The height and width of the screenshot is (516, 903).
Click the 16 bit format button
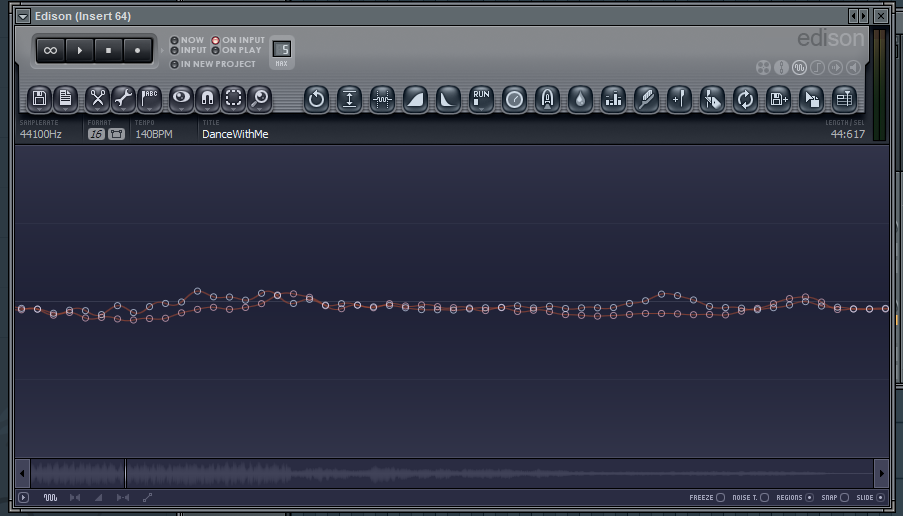click(x=96, y=134)
